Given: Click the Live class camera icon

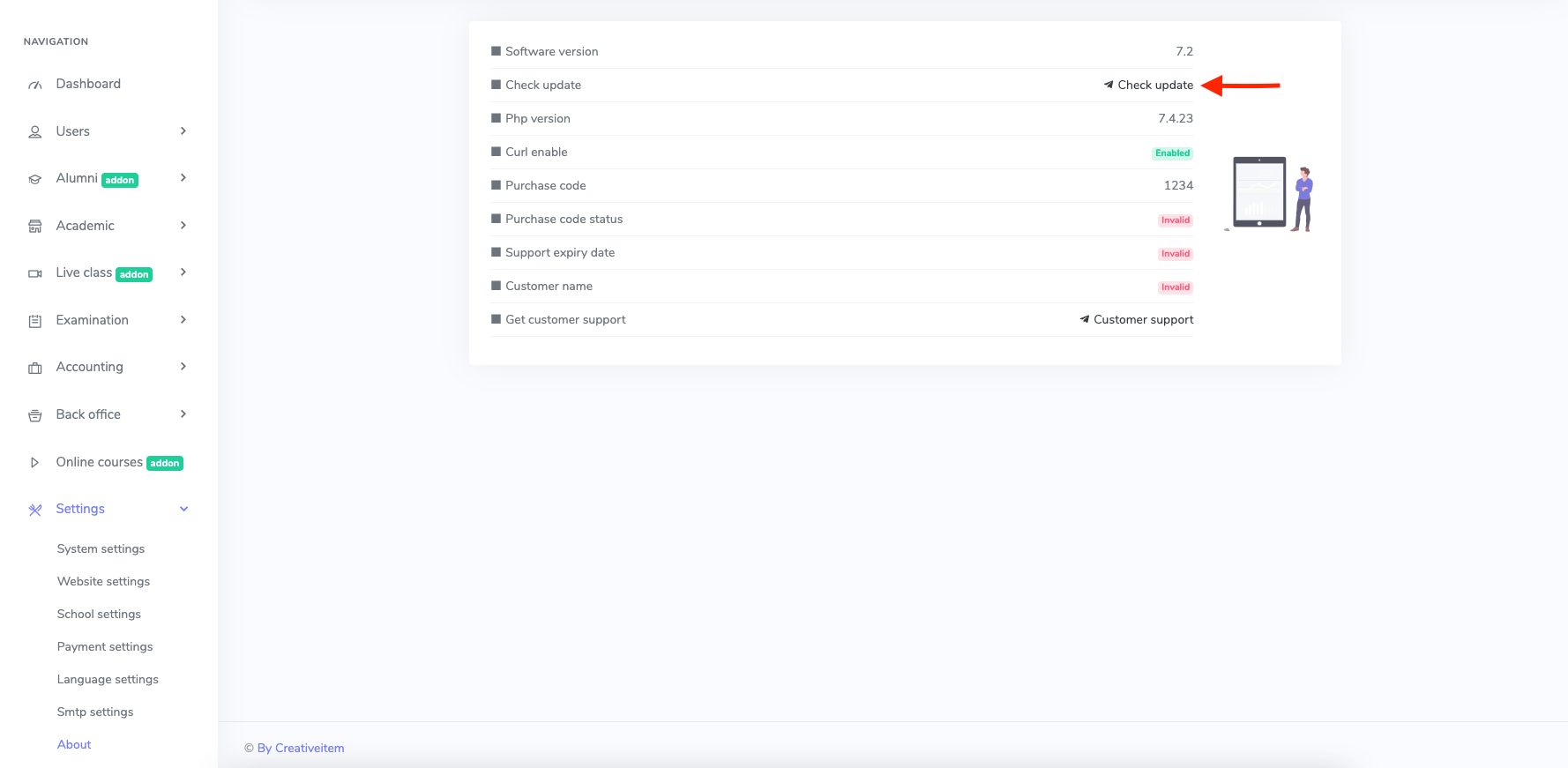Looking at the screenshot, I should (35, 273).
